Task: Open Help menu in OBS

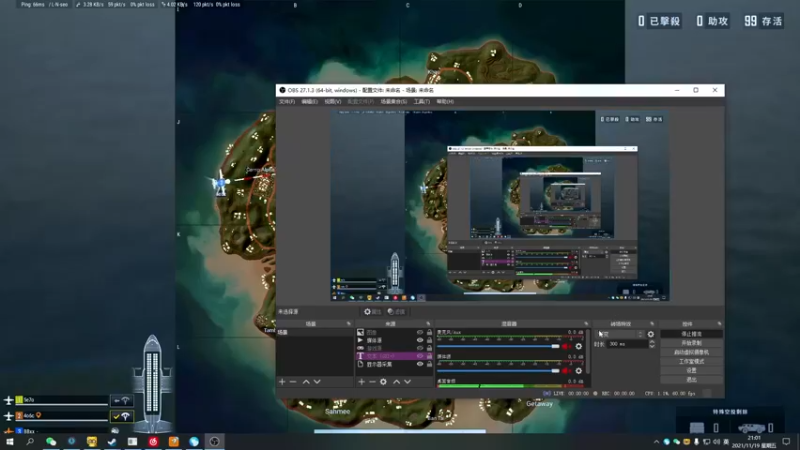Action: [445, 102]
